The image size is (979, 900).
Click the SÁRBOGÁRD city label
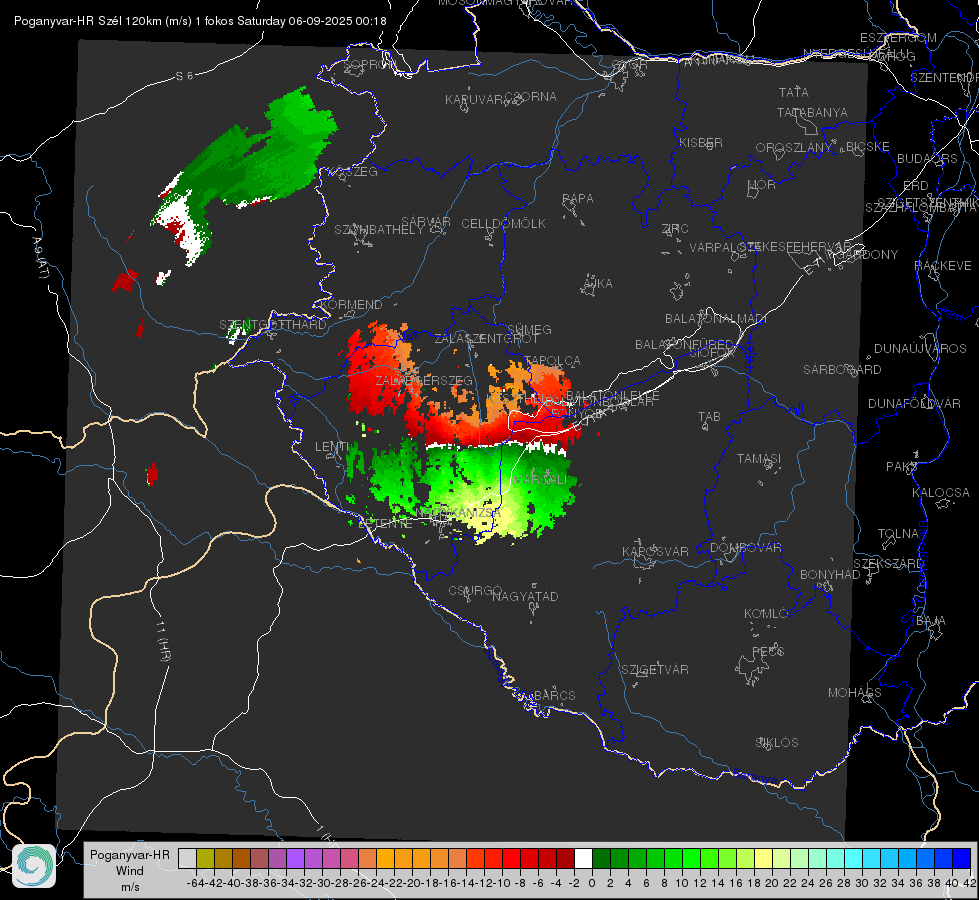point(842,370)
